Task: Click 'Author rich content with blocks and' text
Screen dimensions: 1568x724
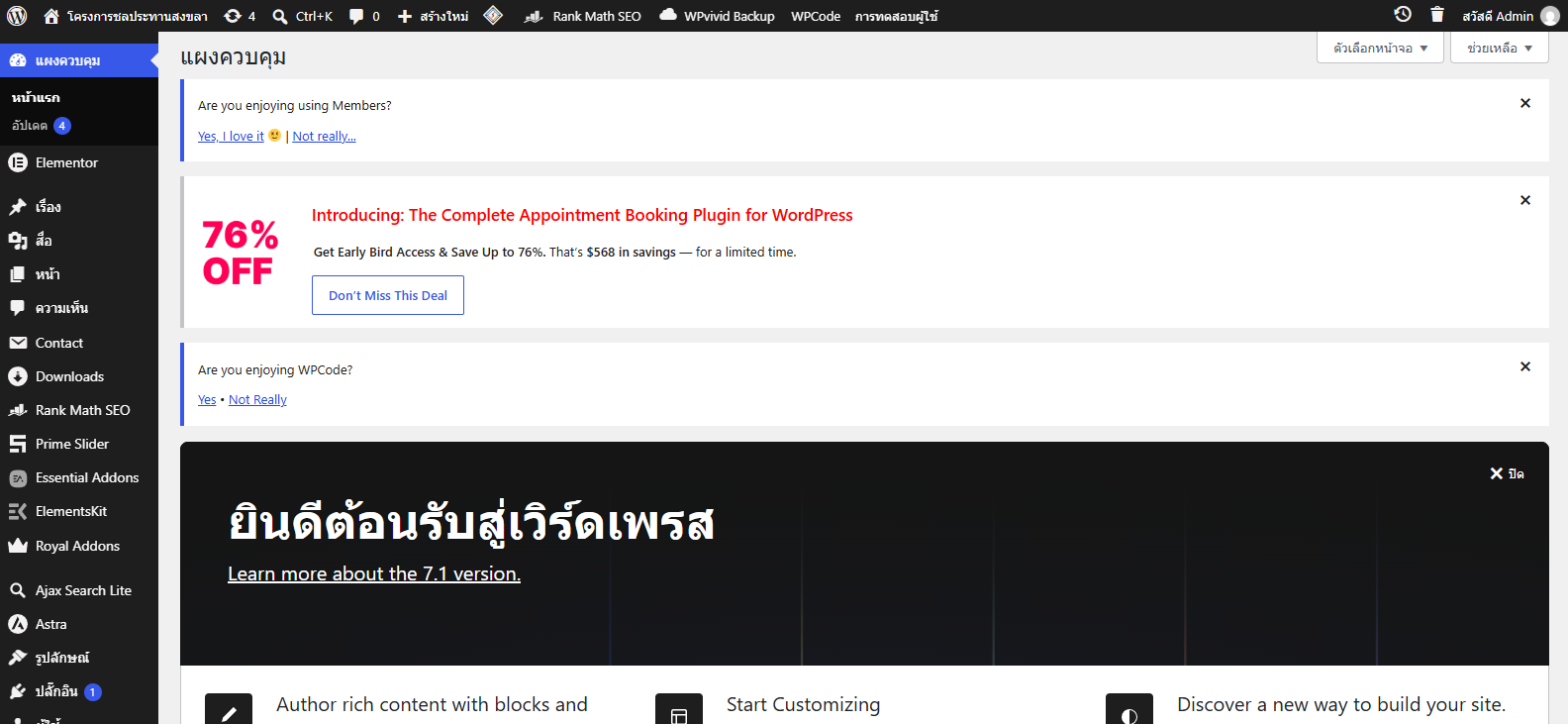Action: [432, 704]
